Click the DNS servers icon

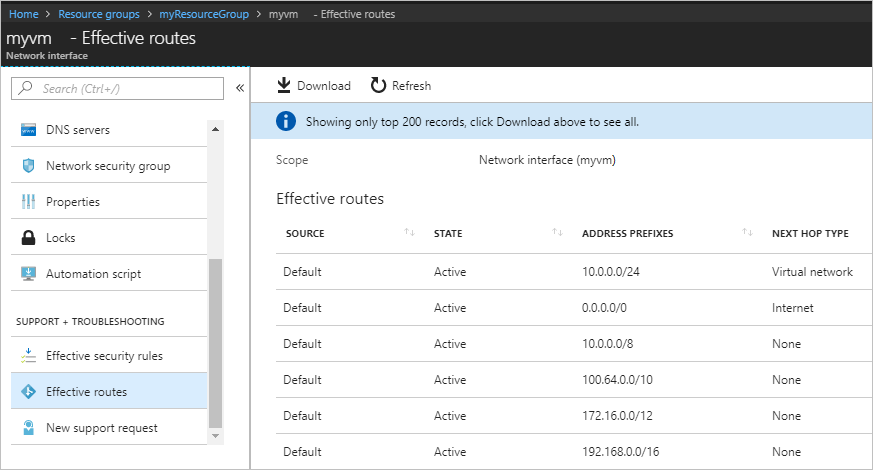click(x=28, y=130)
